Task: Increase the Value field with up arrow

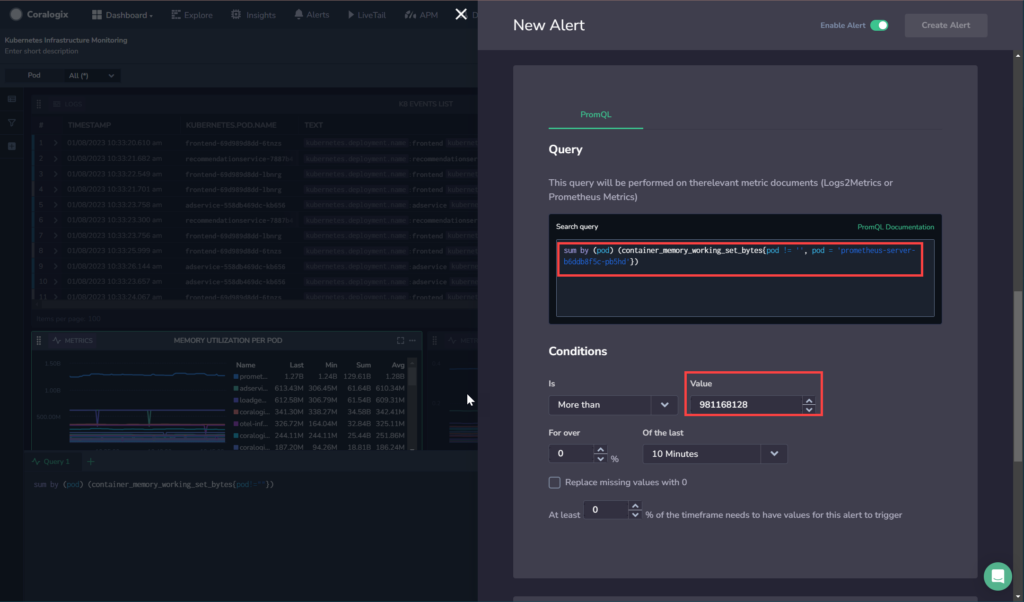Action: coord(808,401)
